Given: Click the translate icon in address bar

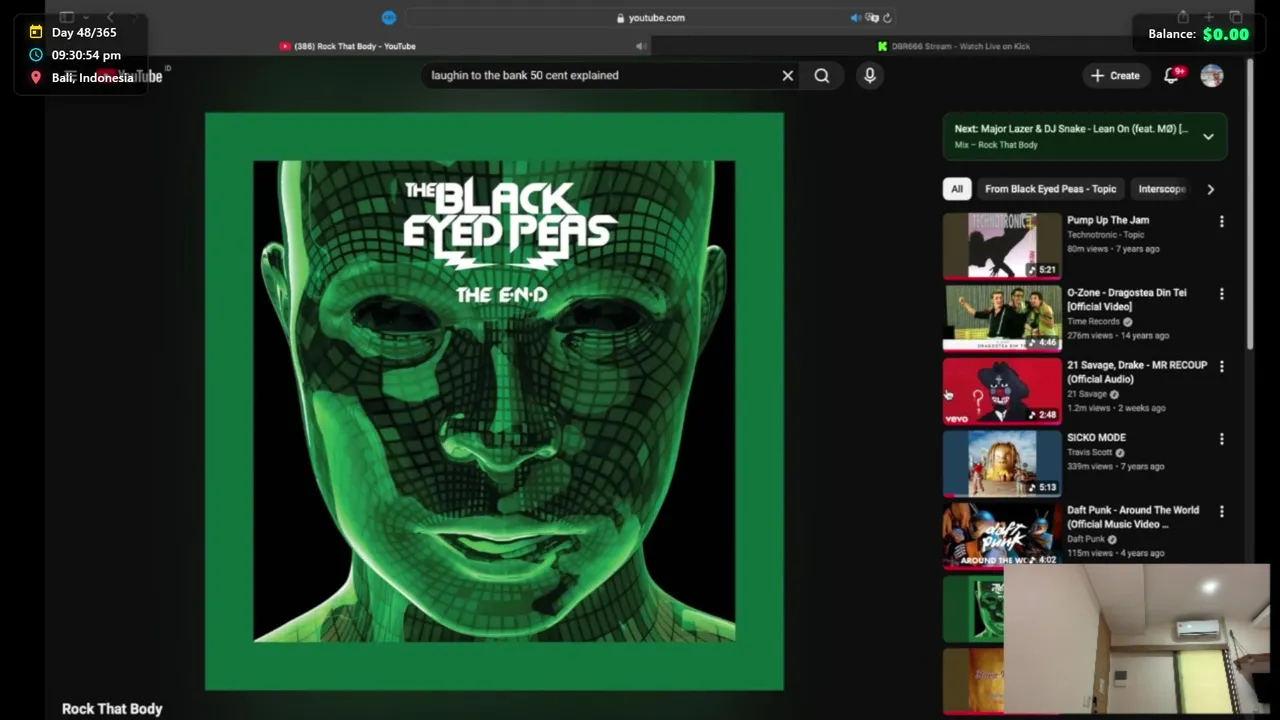Looking at the screenshot, I should 872,17.
